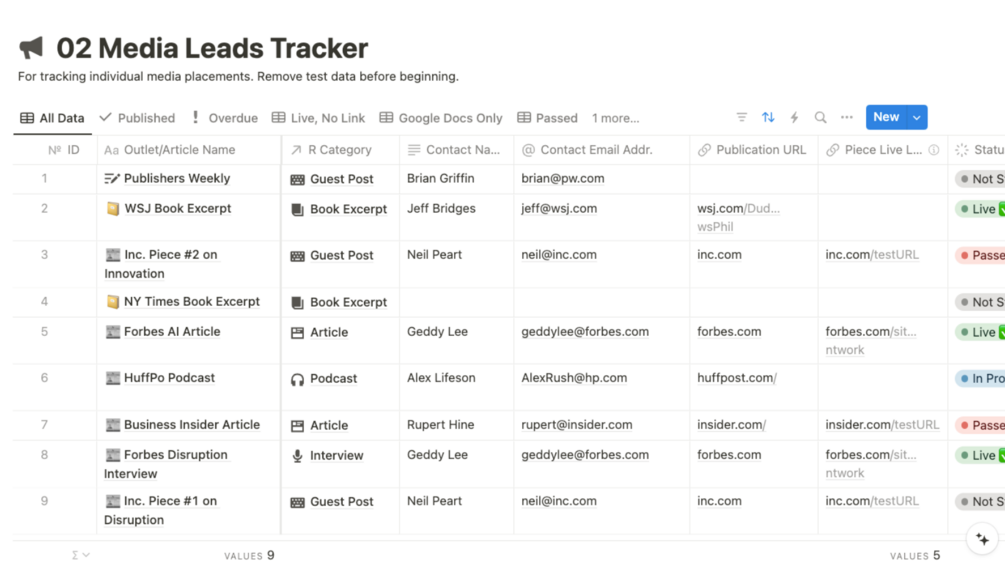
Task: Click the Podcast category cell
Action: coord(333,379)
